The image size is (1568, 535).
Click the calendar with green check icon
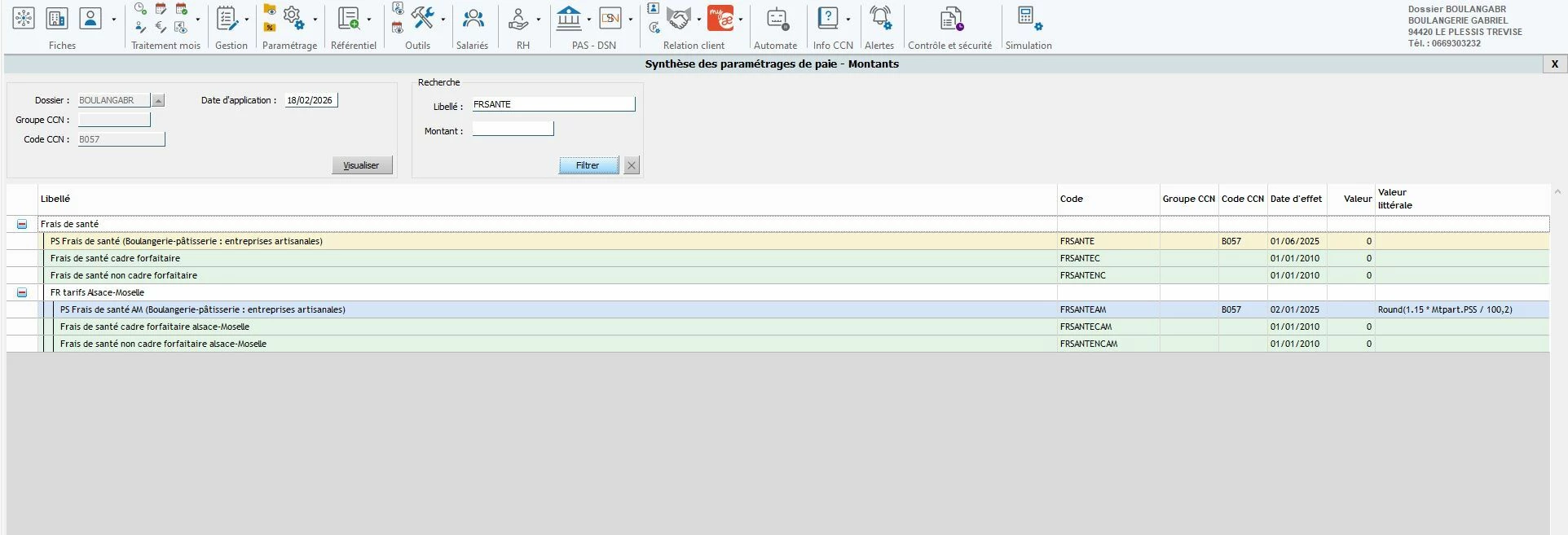[x=181, y=9]
